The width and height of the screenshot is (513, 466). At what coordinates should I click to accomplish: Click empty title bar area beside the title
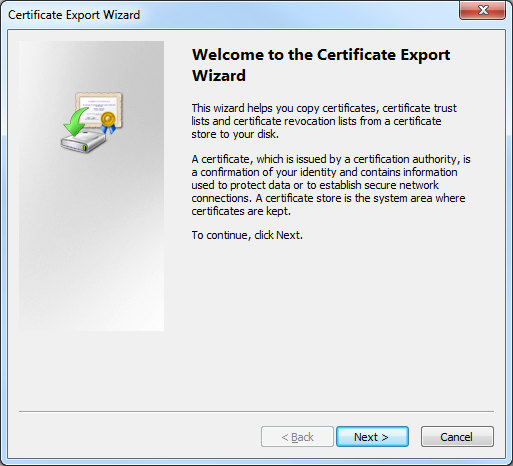point(297,15)
